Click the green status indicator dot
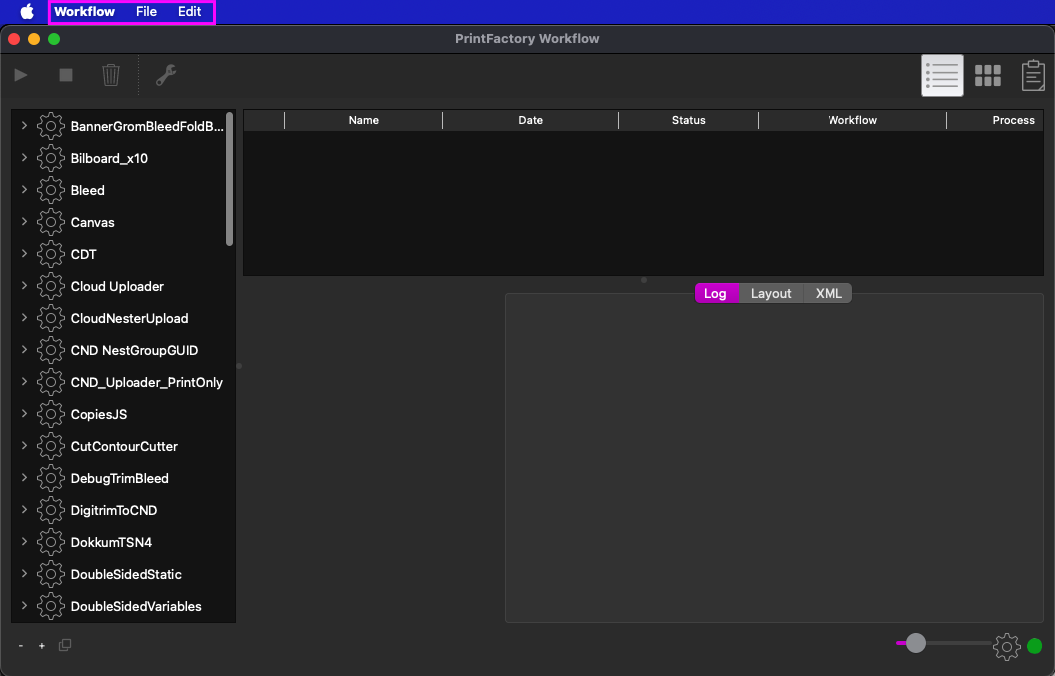1055x676 pixels. (x=1035, y=646)
